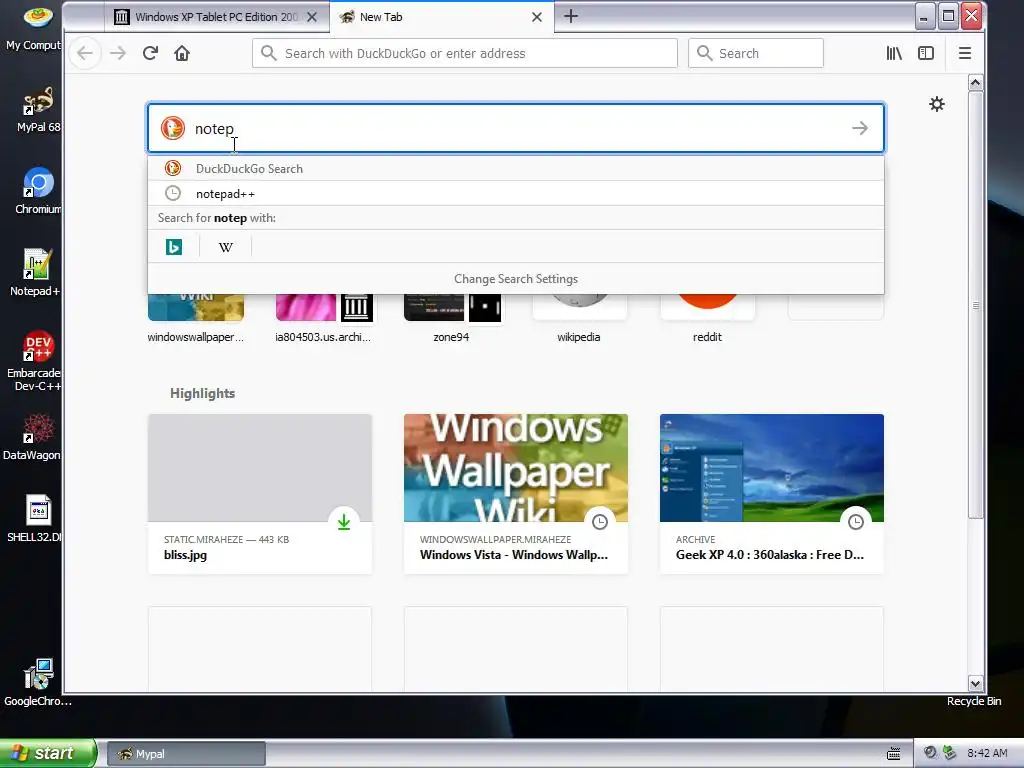This screenshot has height=768, width=1024.
Task: Search with Wikipedia one-click engine icon
Action: coord(225,247)
